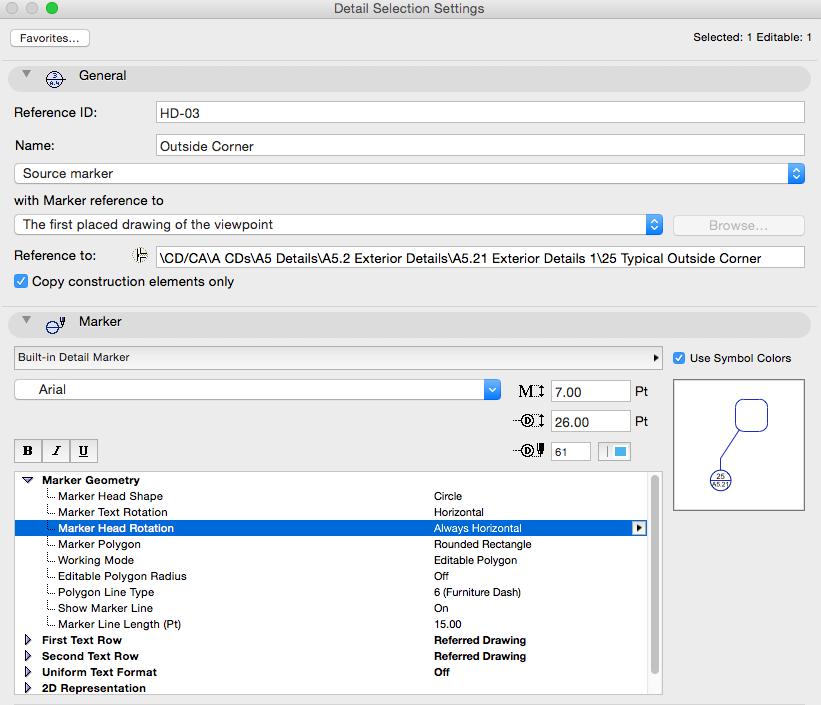This screenshot has height=705, width=821.
Task: Edit the text size field 7.00
Action: (591, 391)
